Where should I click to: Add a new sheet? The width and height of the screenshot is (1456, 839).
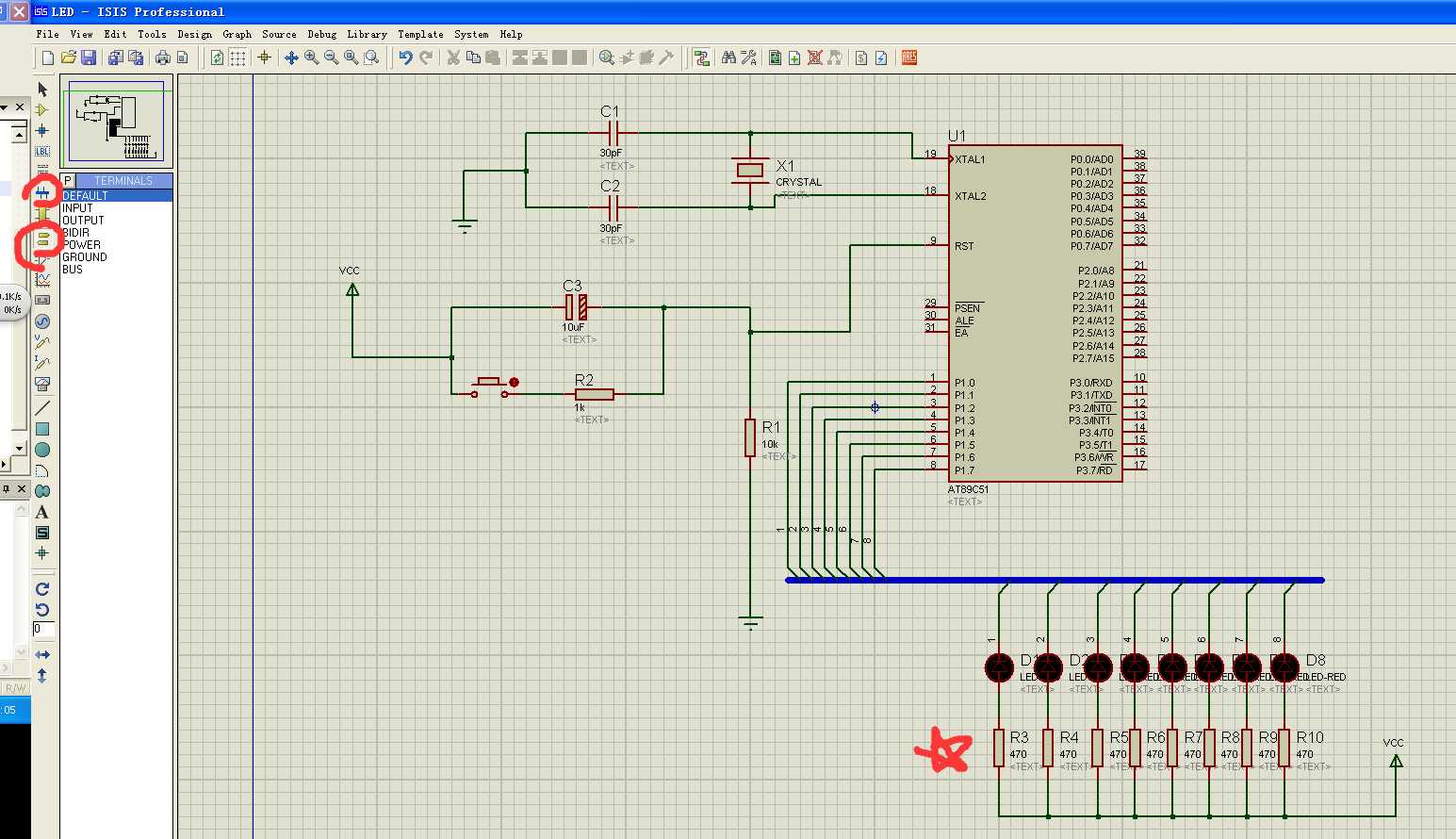[x=794, y=58]
